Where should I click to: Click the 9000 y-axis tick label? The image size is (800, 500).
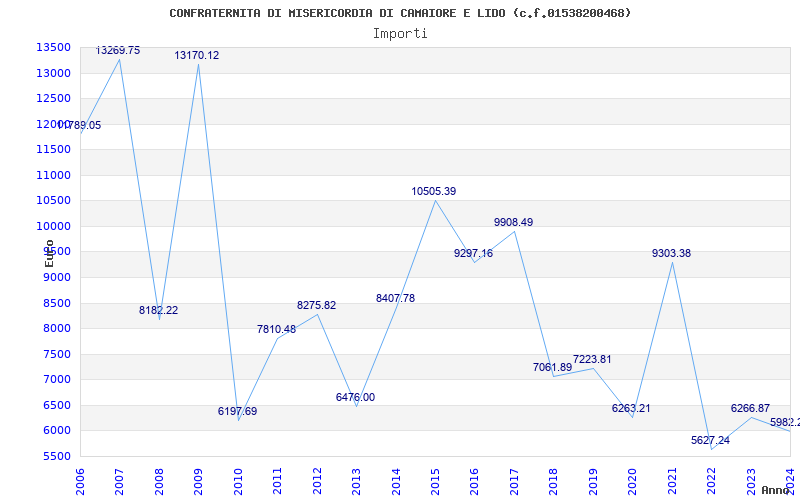point(56,278)
